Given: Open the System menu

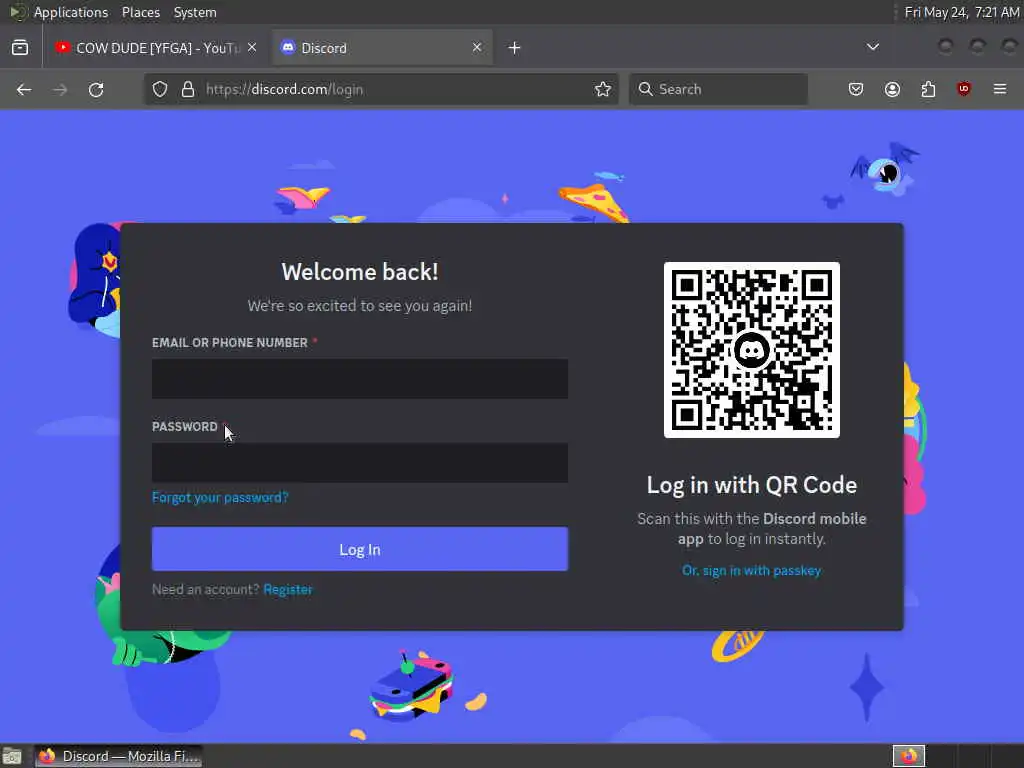Looking at the screenshot, I should click(x=195, y=12).
